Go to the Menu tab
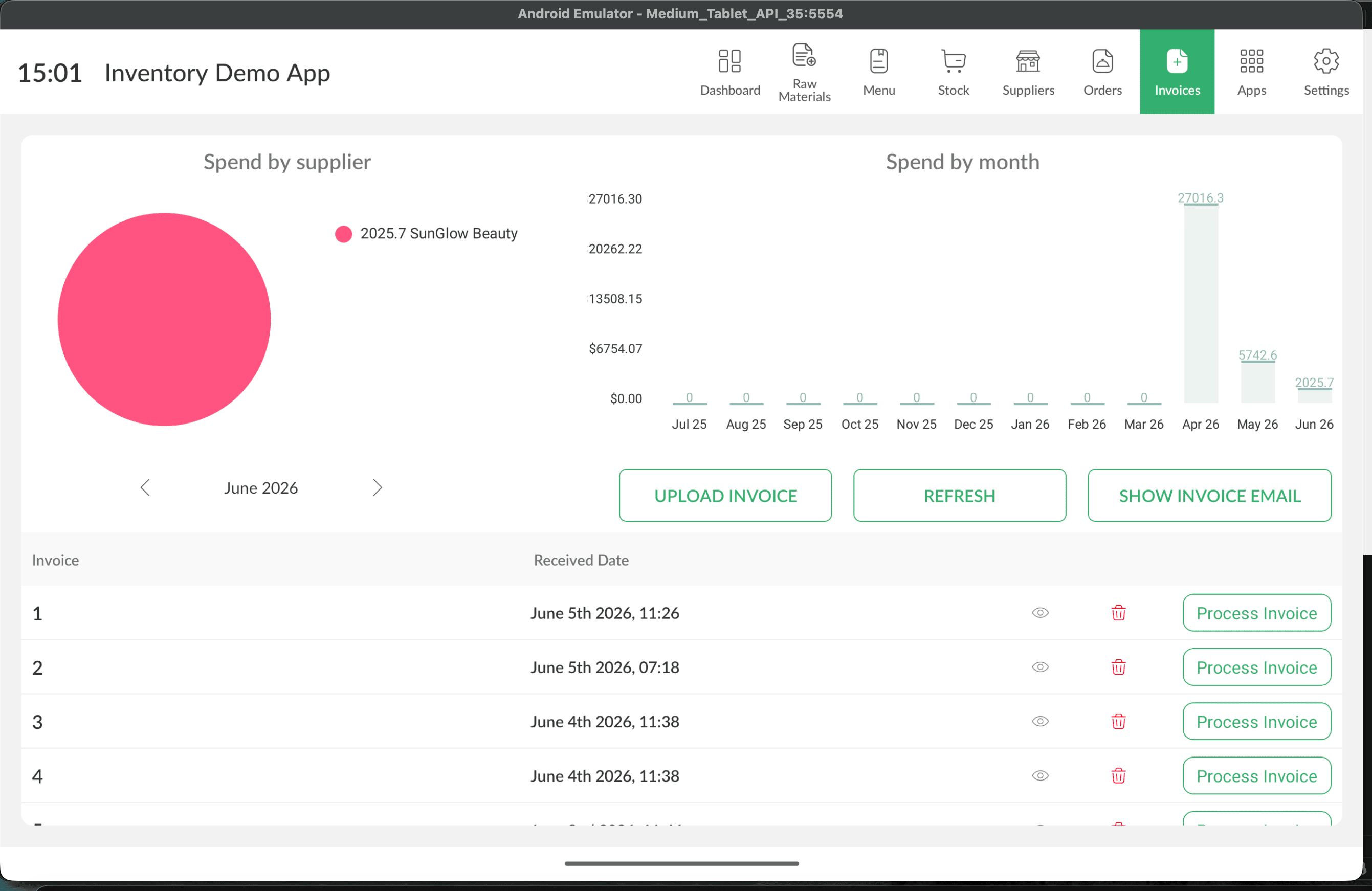This screenshot has height=891, width=1372. point(878,72)
